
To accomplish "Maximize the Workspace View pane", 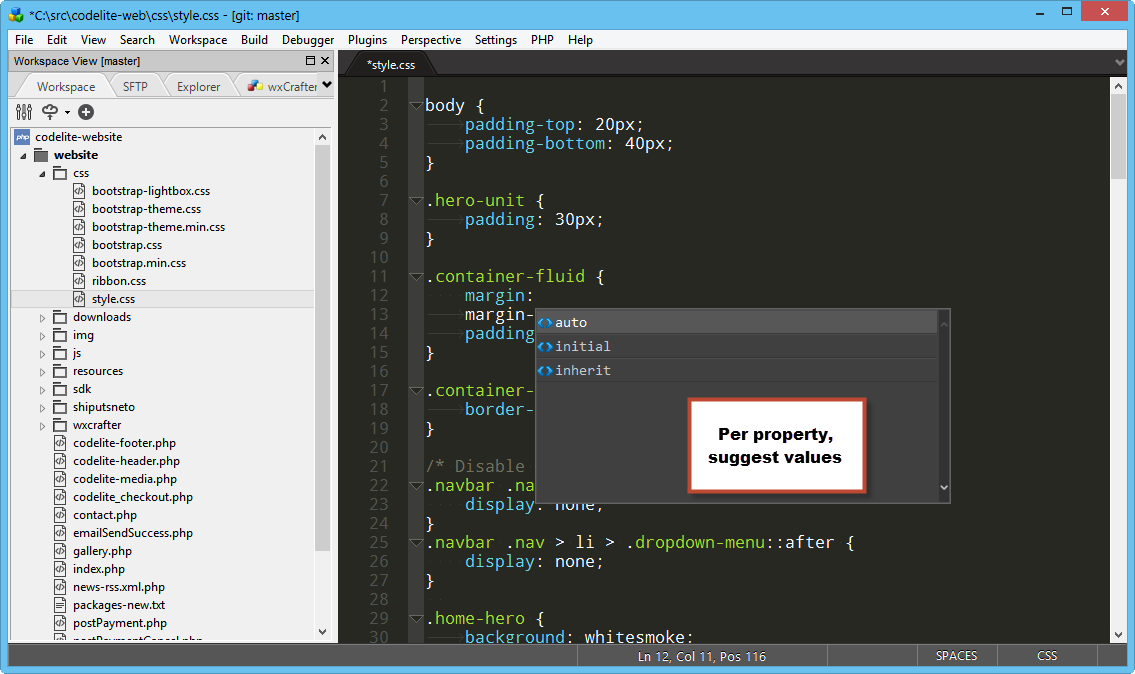I will (311, 61).
